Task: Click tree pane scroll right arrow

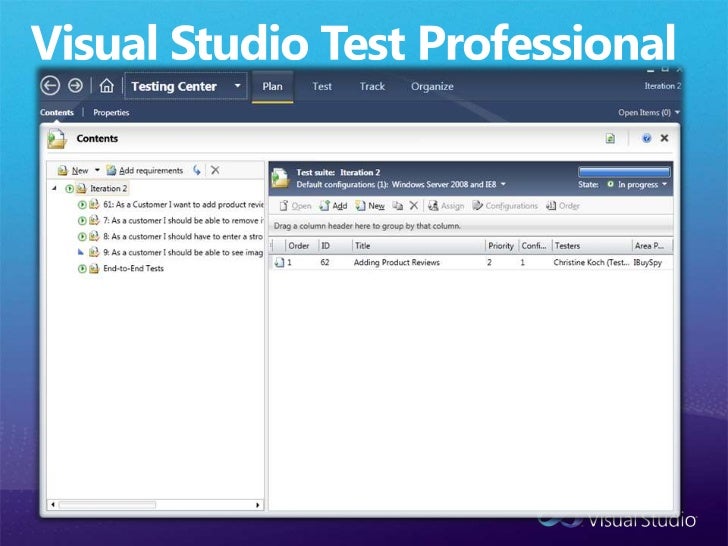Action: (x=258, y=505)
